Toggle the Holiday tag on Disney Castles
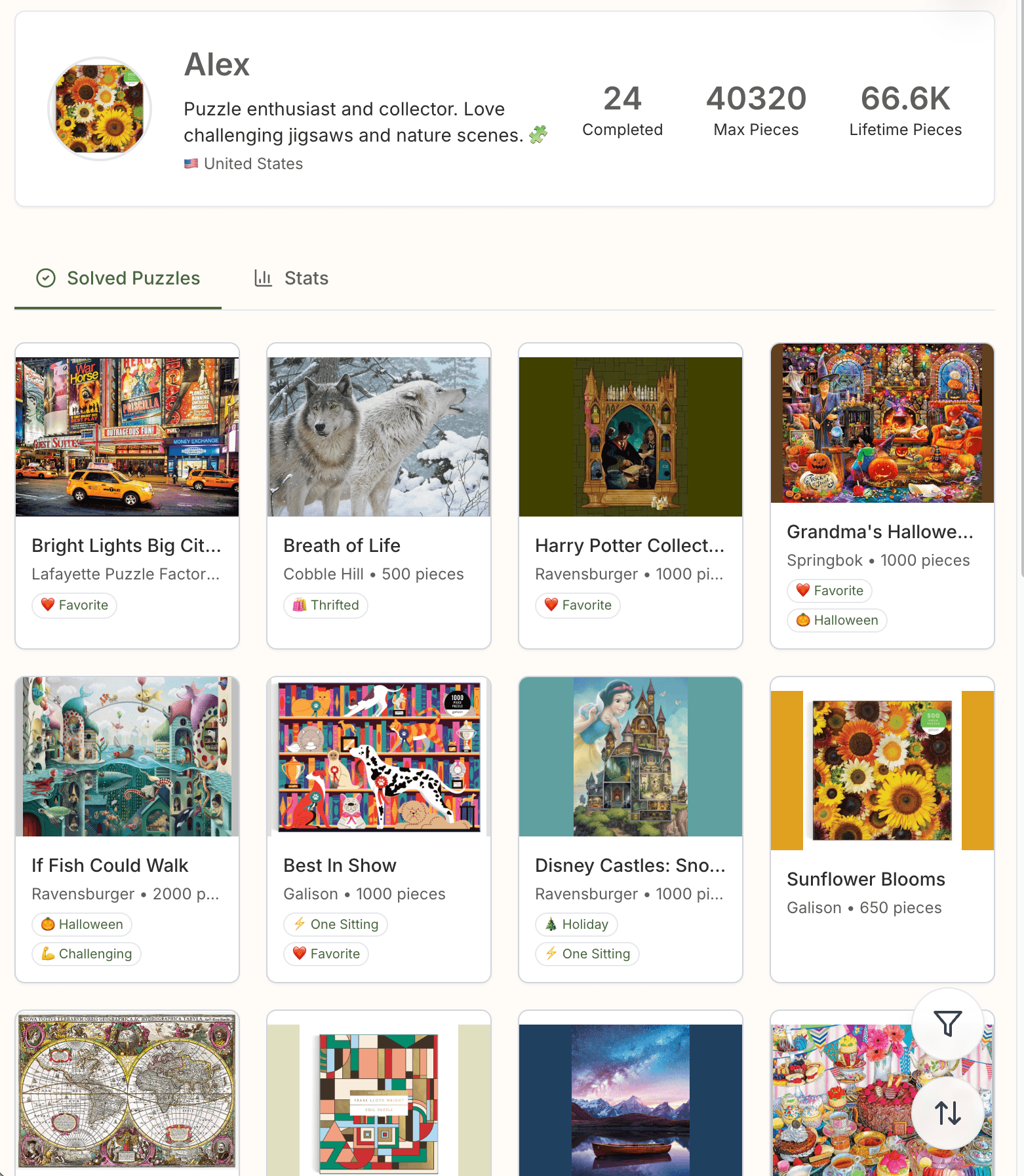The image size is (1024, 1176). click(576, 924)
